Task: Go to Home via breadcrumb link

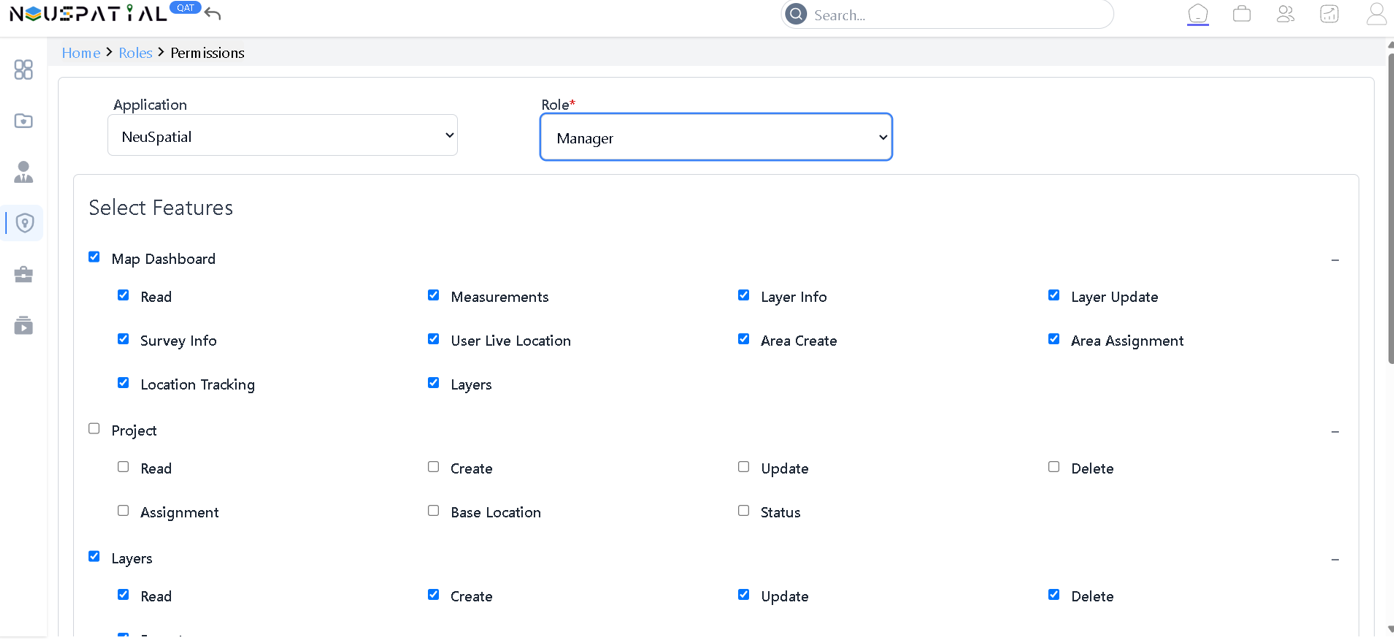Action: 81,53
